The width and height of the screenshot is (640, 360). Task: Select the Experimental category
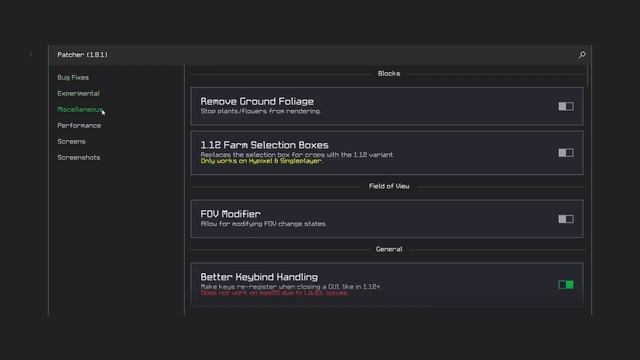pos(78,93)
